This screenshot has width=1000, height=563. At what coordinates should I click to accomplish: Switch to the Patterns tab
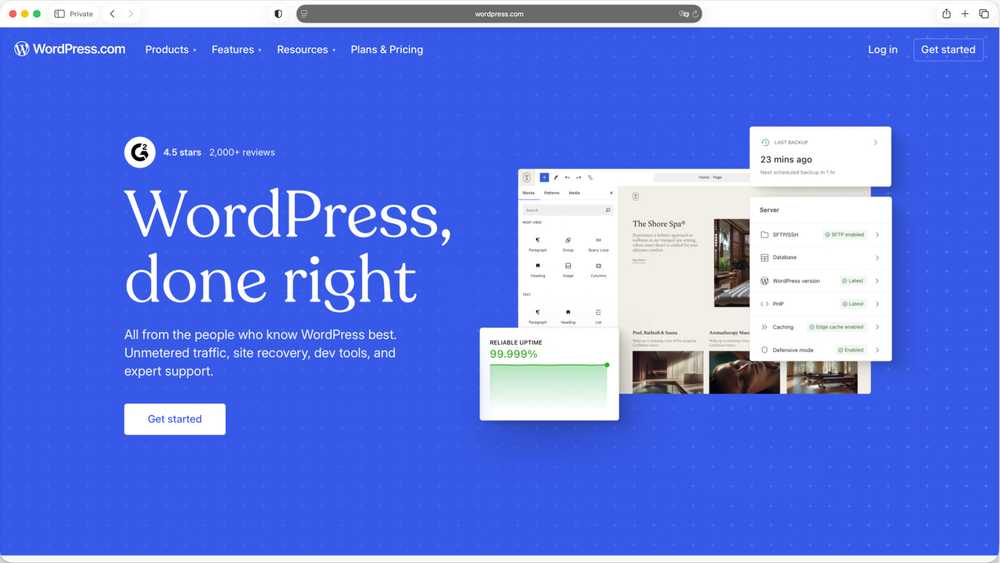pos(552,193)
